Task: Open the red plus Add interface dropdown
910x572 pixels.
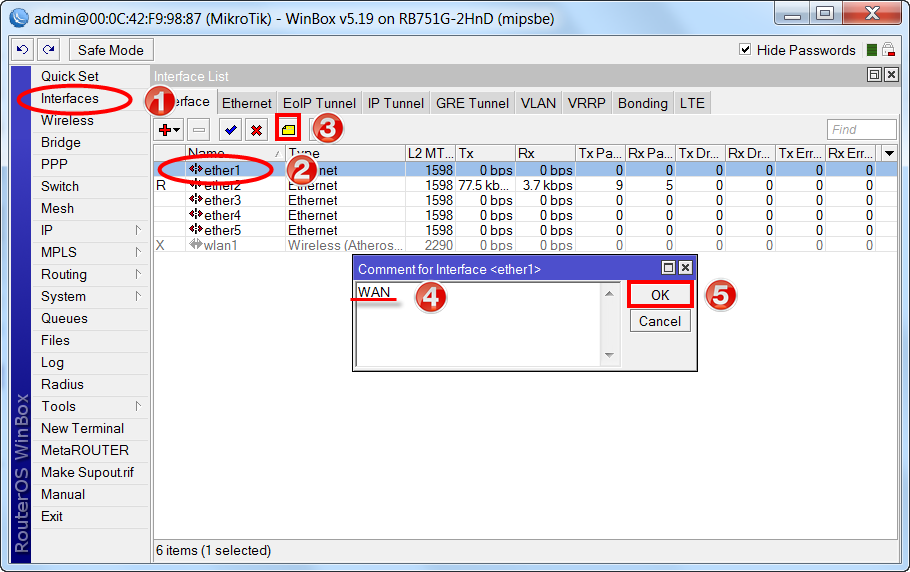Action: pos(169,130)
